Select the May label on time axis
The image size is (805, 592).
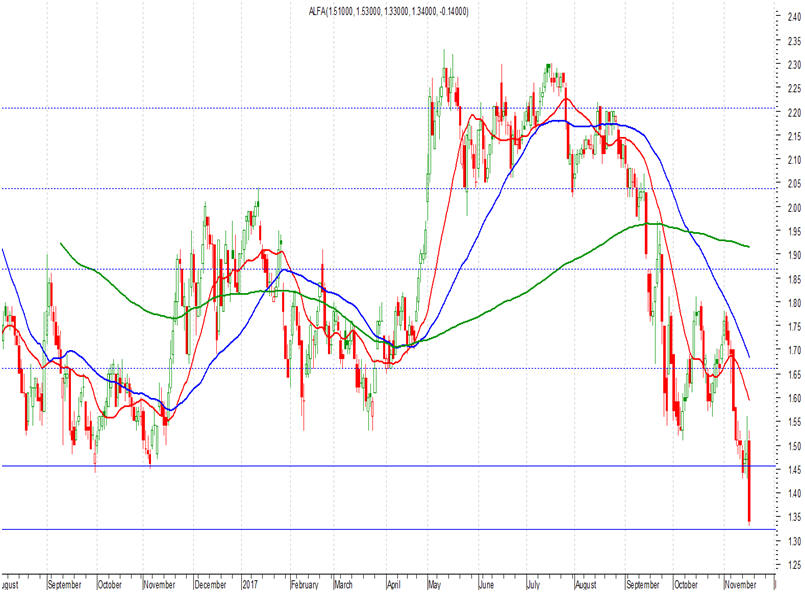click(434, 584)
